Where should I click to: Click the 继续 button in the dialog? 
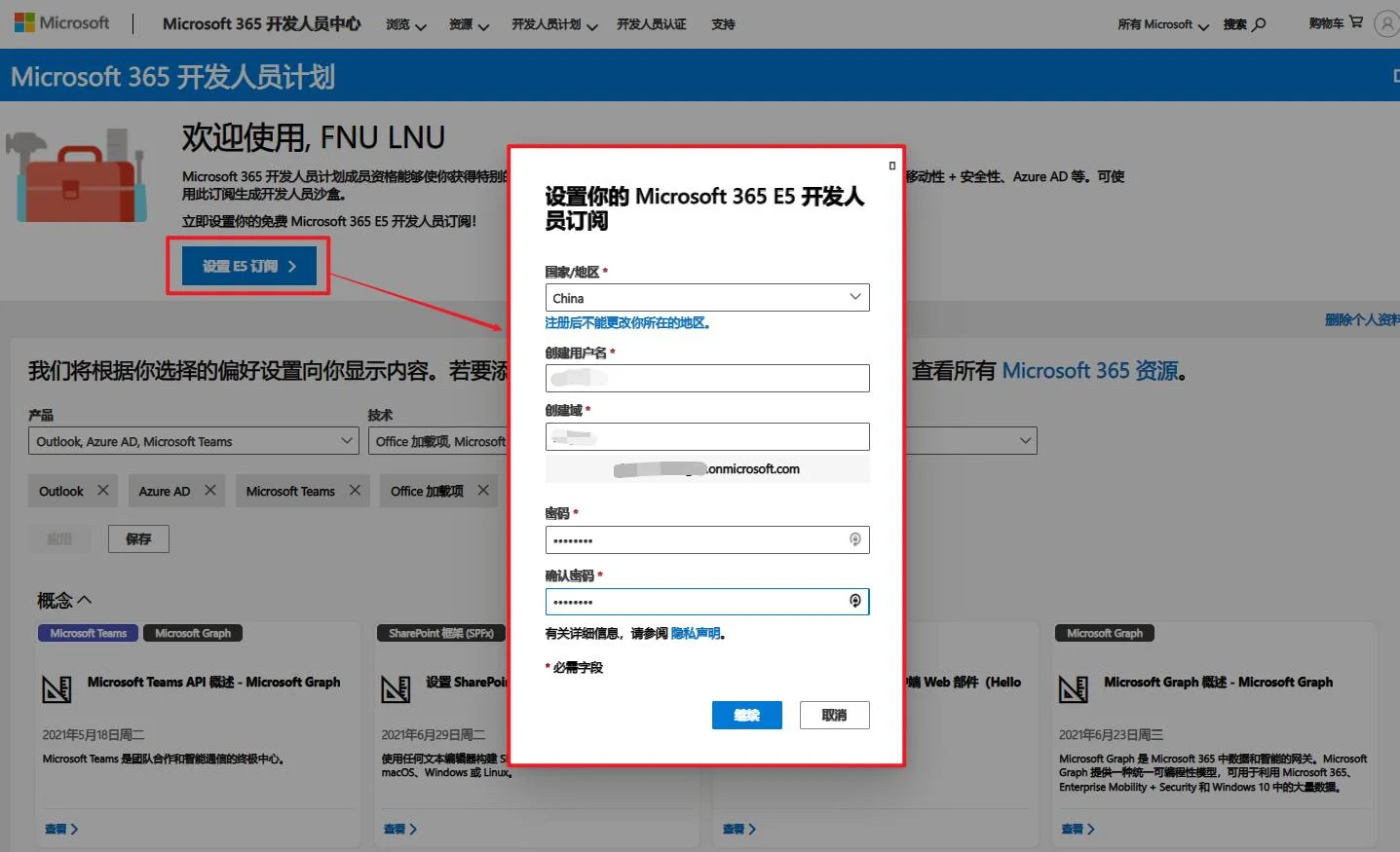746,715
